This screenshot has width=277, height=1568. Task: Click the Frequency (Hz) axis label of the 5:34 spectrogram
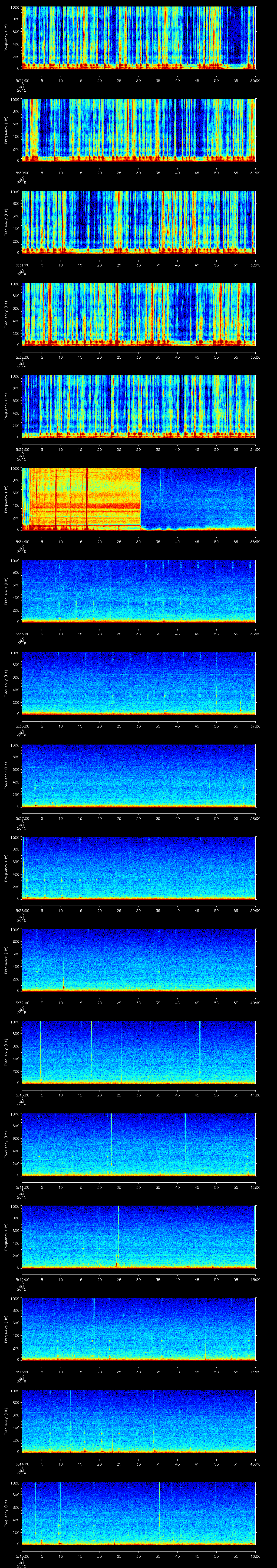[x=6, y=499]
